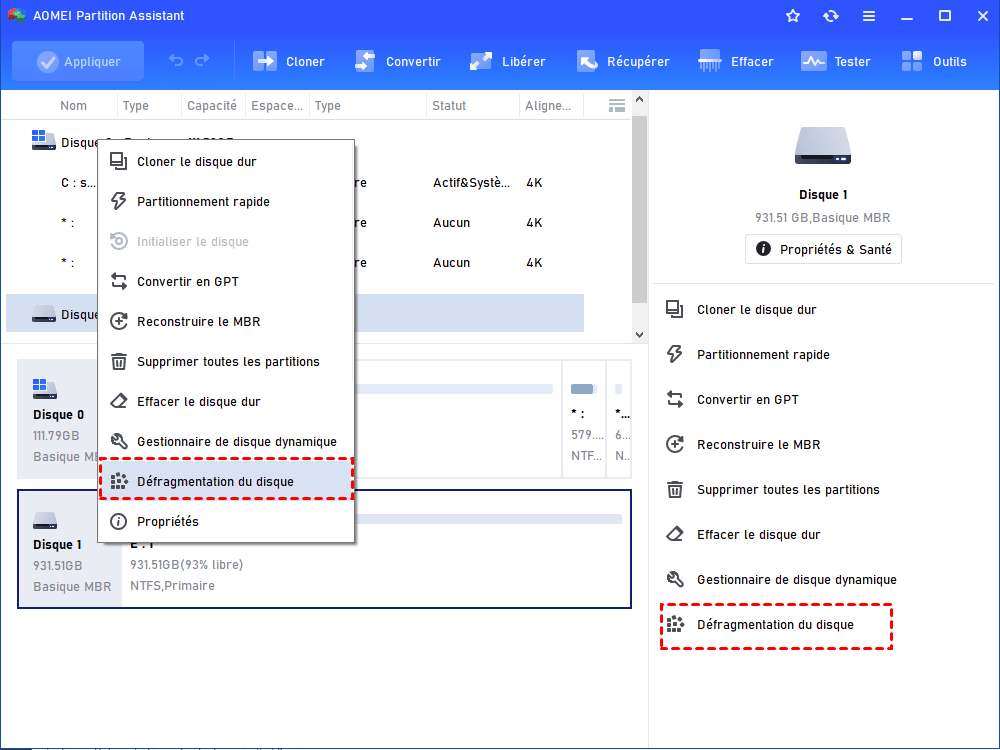The width and height of the screenshot is (1000, 750).
Task: Click Propriétés & Santé button
Action: (823, 249)
